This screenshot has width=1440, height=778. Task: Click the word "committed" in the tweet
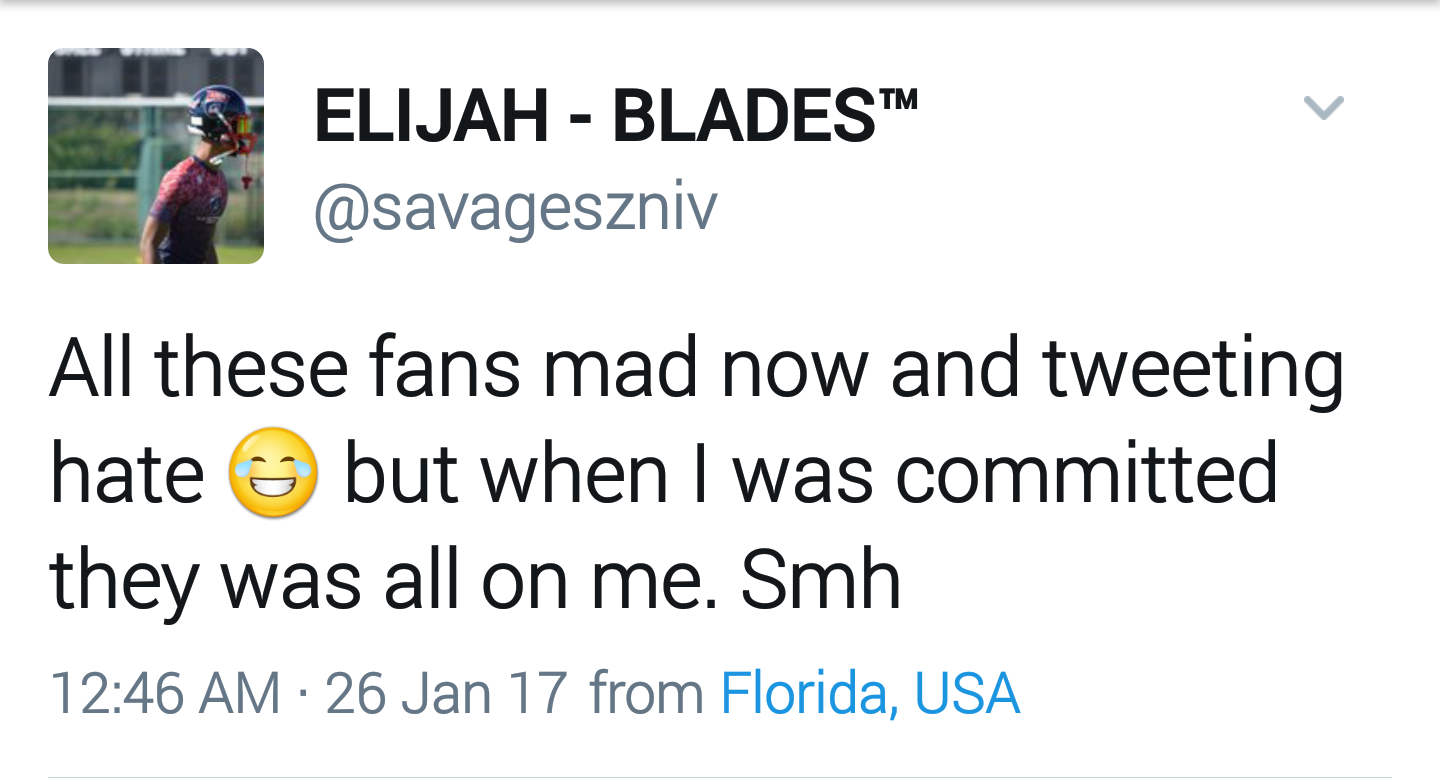point(1086,473)
